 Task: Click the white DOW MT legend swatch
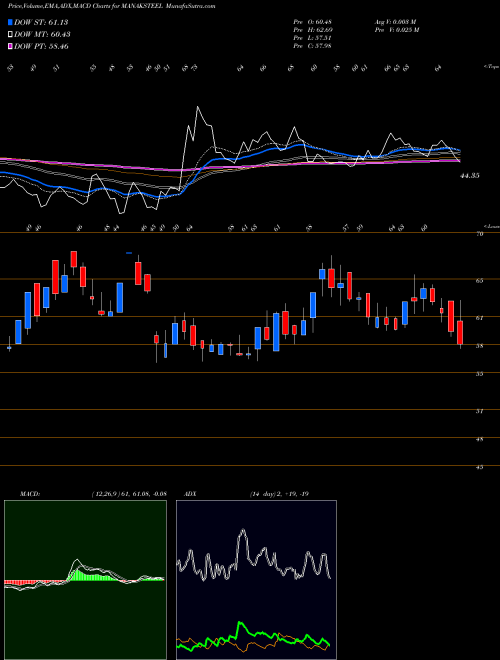click(10, 35)
